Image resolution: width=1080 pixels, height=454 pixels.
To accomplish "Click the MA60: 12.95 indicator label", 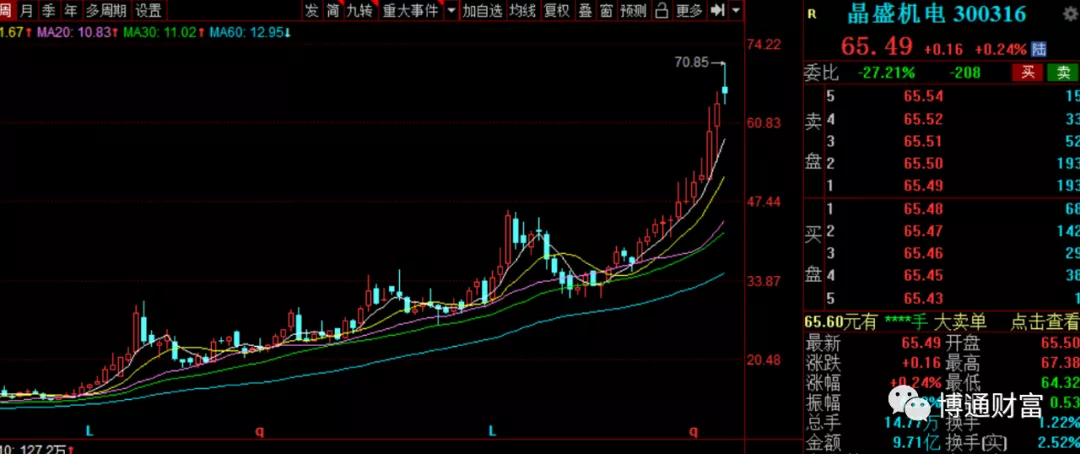I will click(x=251, y=32).
